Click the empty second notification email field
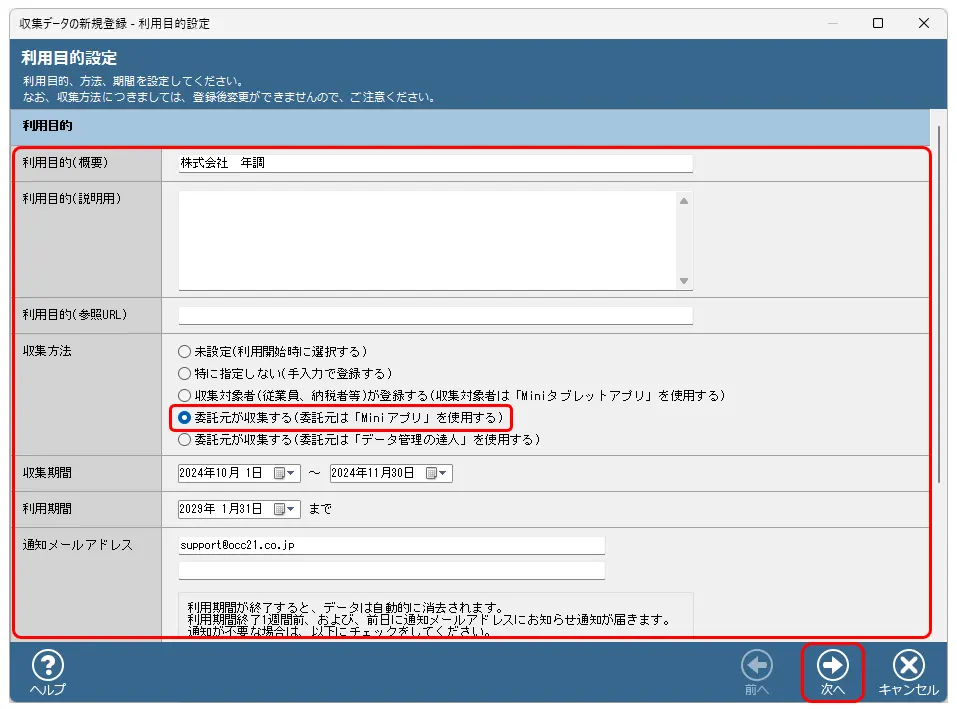This screenshot has width=957, height=709. [391, 571]
